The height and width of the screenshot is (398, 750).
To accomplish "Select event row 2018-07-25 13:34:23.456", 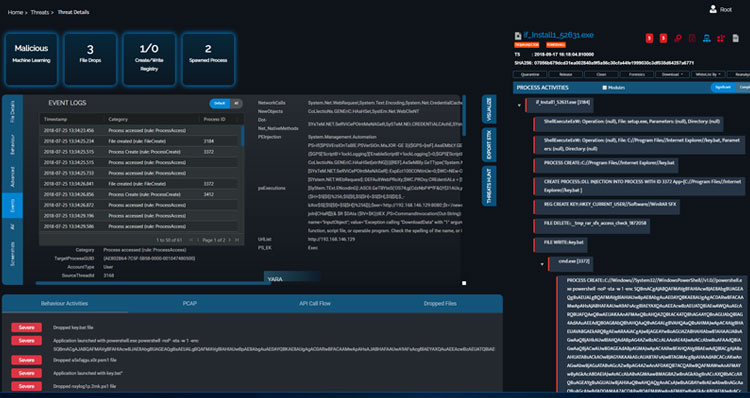I will [x=139, y=131].
